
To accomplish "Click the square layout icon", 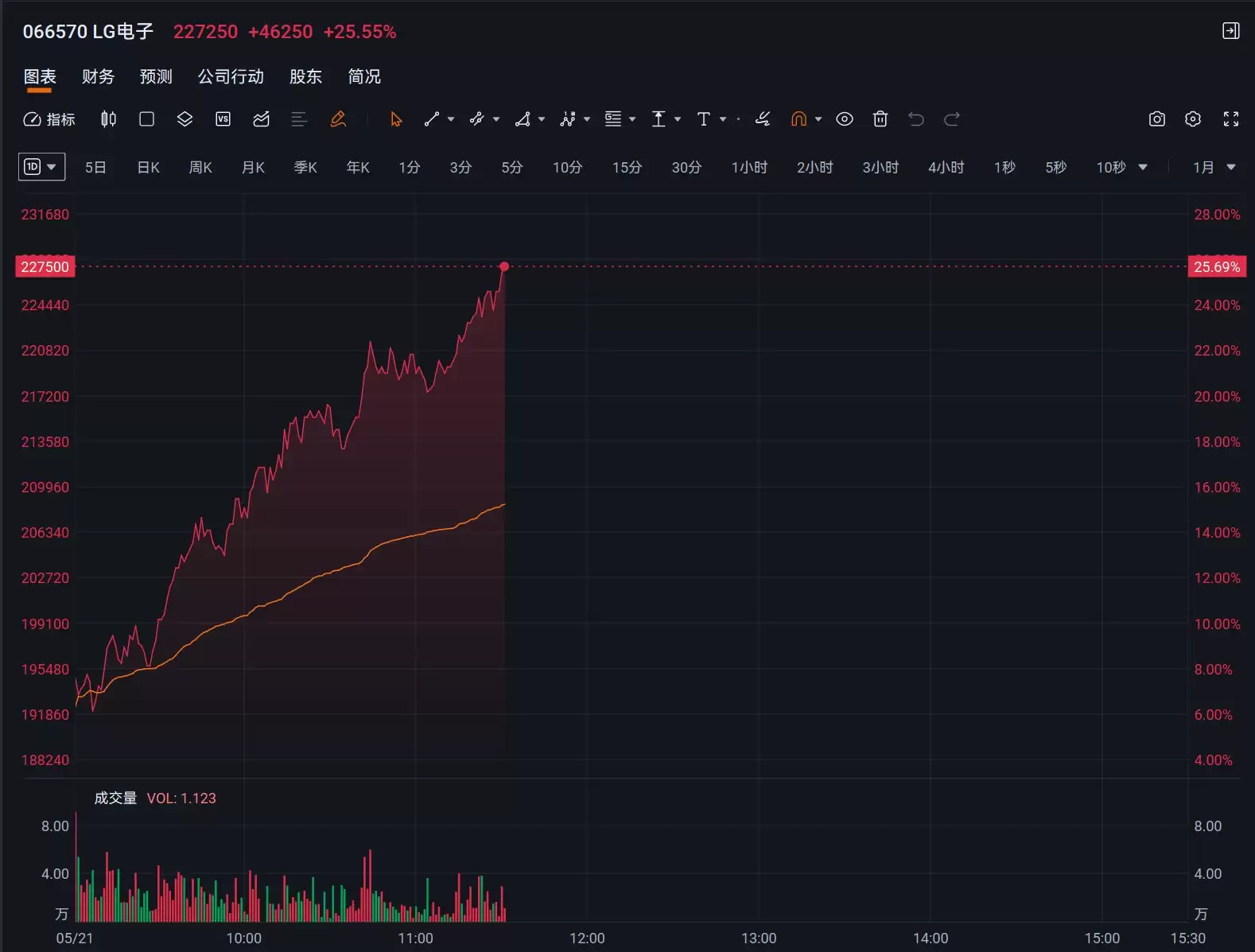I will (146, 119).
